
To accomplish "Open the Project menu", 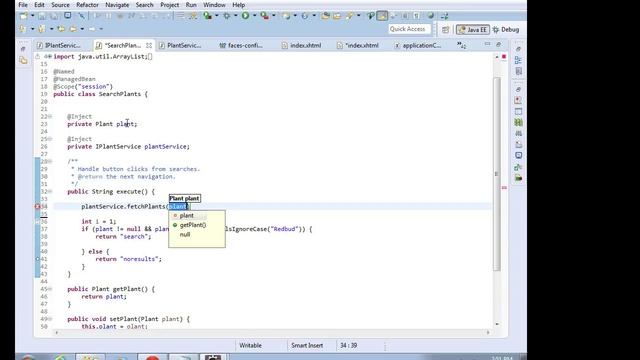I will pos(169,5).
